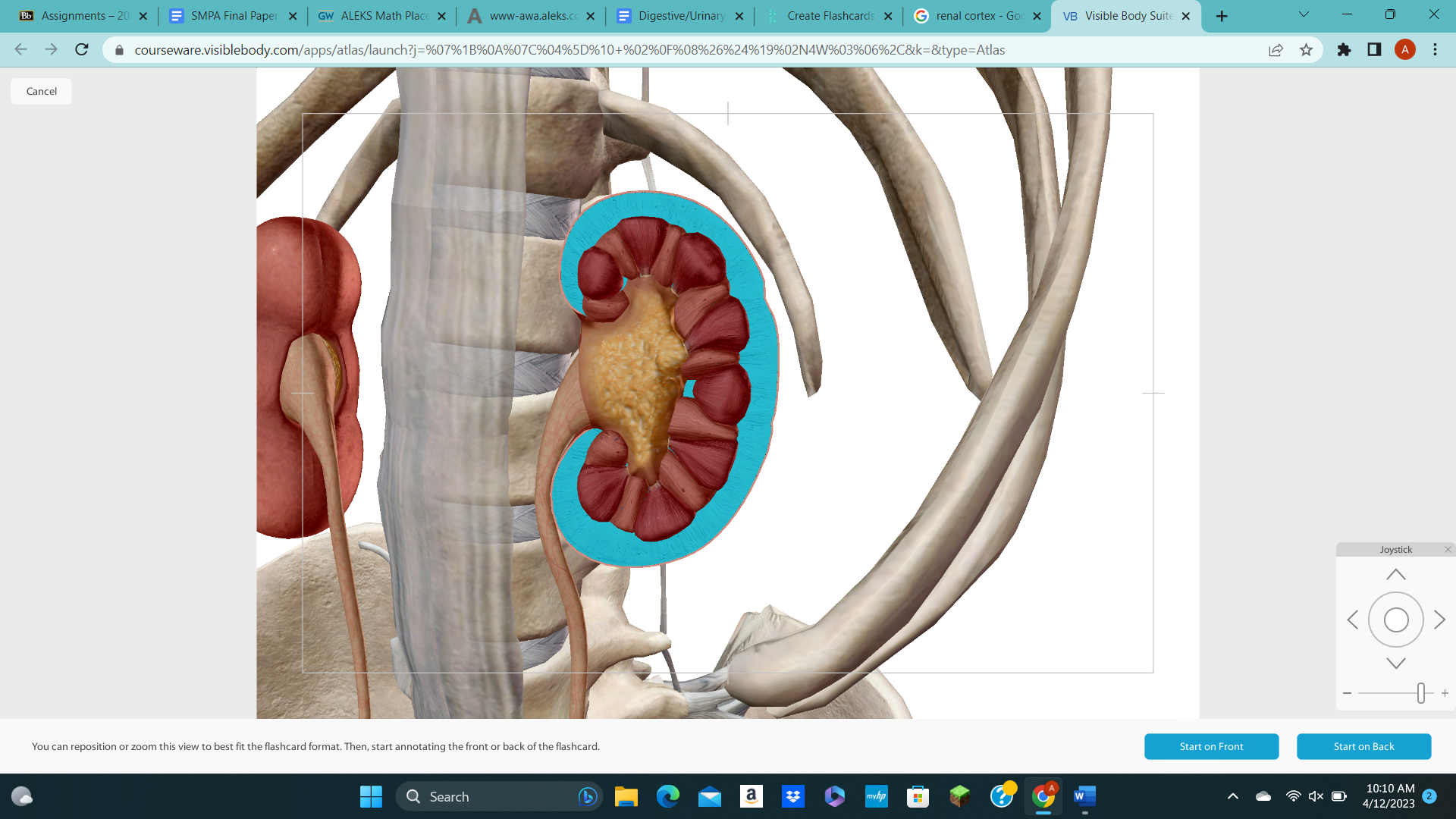Zoom in using the plus icon

click(x=1445, y=692)
